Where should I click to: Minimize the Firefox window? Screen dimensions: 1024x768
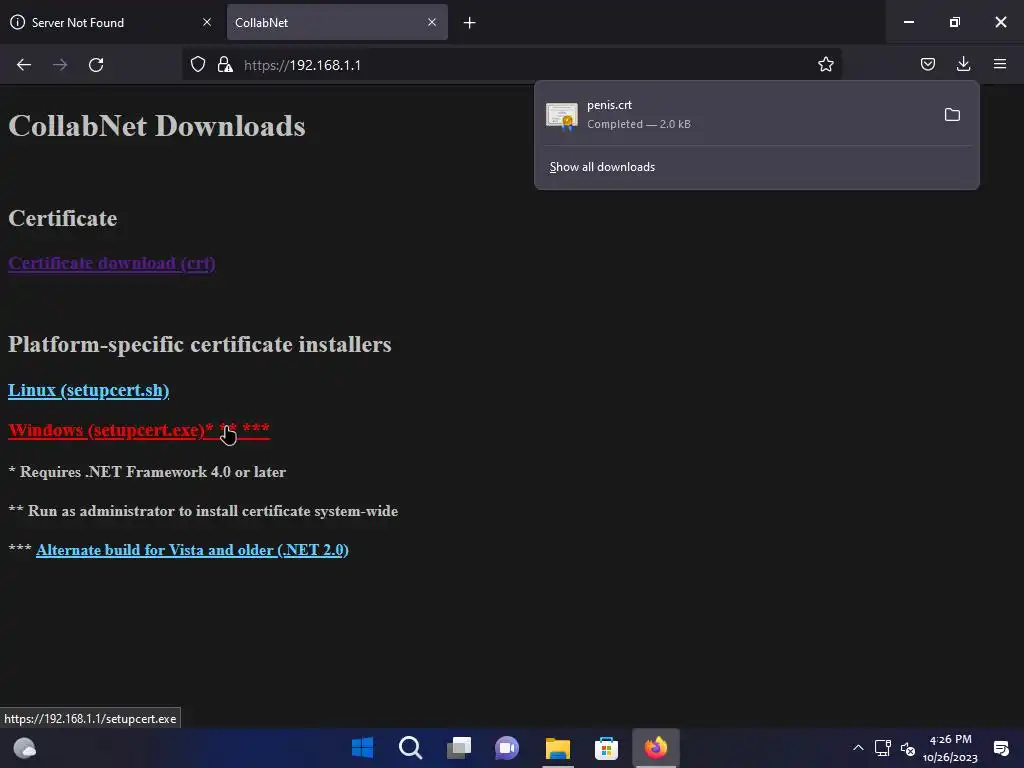pos(908,22)
